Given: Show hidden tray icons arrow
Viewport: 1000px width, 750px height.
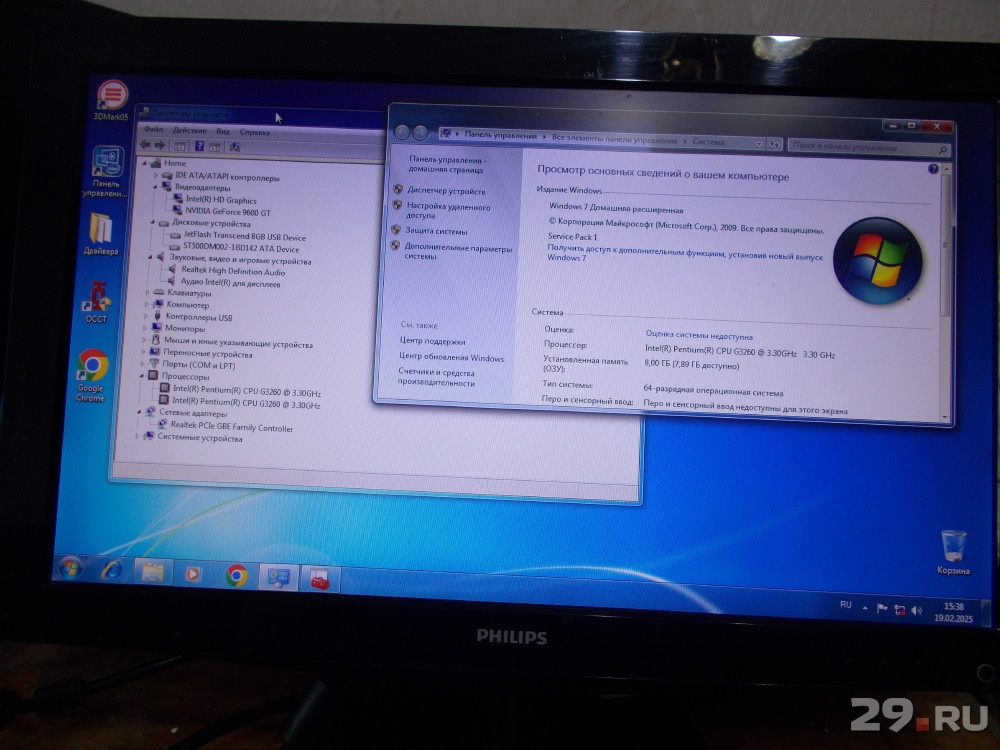Looking at the screenshot, I should pos(865,608).
